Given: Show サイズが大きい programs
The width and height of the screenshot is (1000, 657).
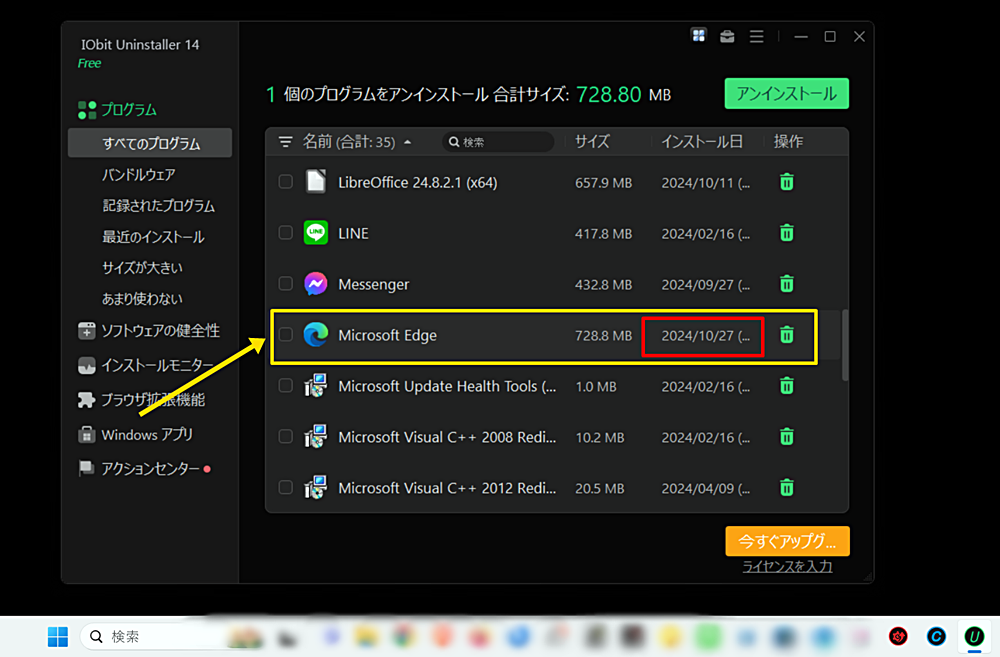Looking at the screenshot, I should (x=142, y=268).
